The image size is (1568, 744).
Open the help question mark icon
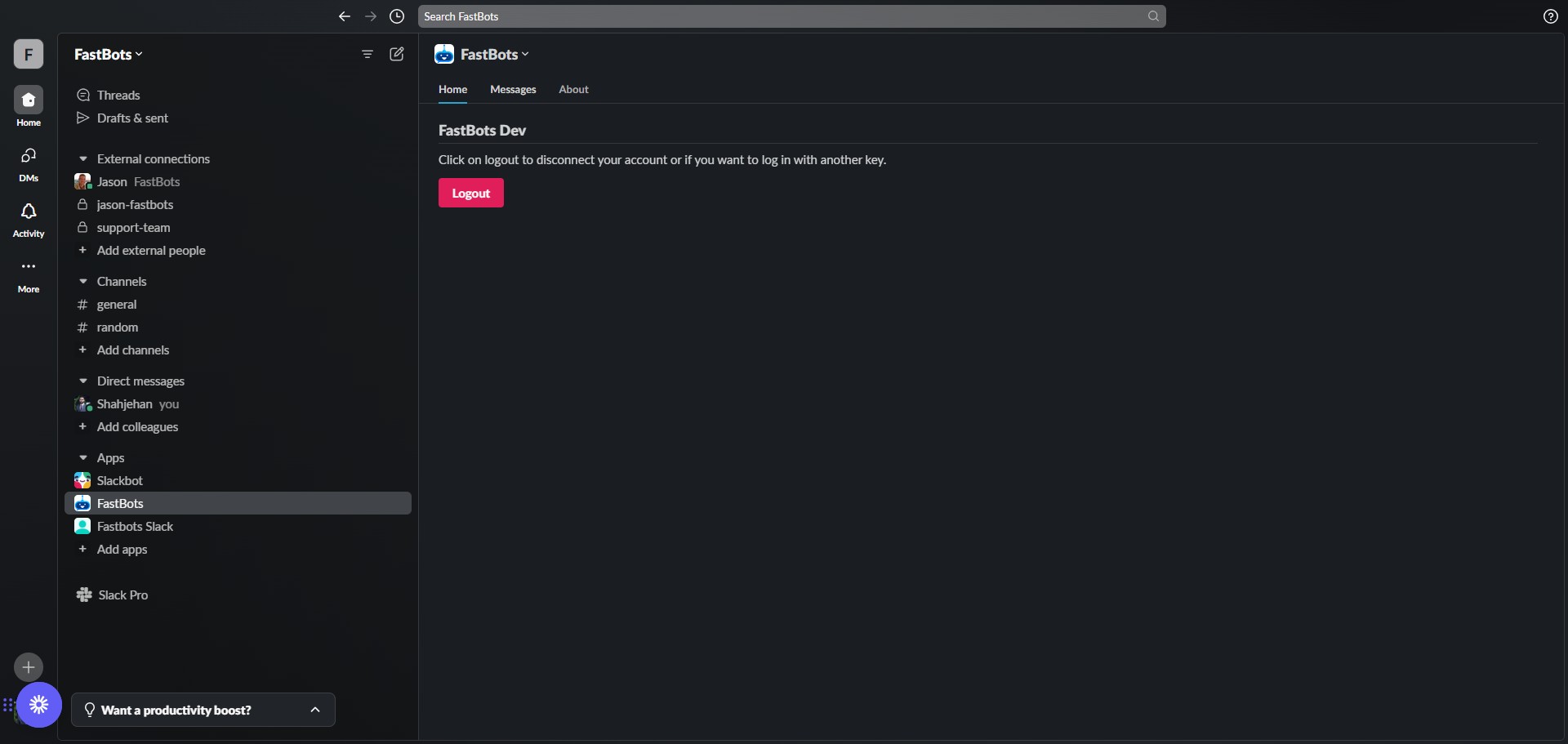click(1550, 16)
